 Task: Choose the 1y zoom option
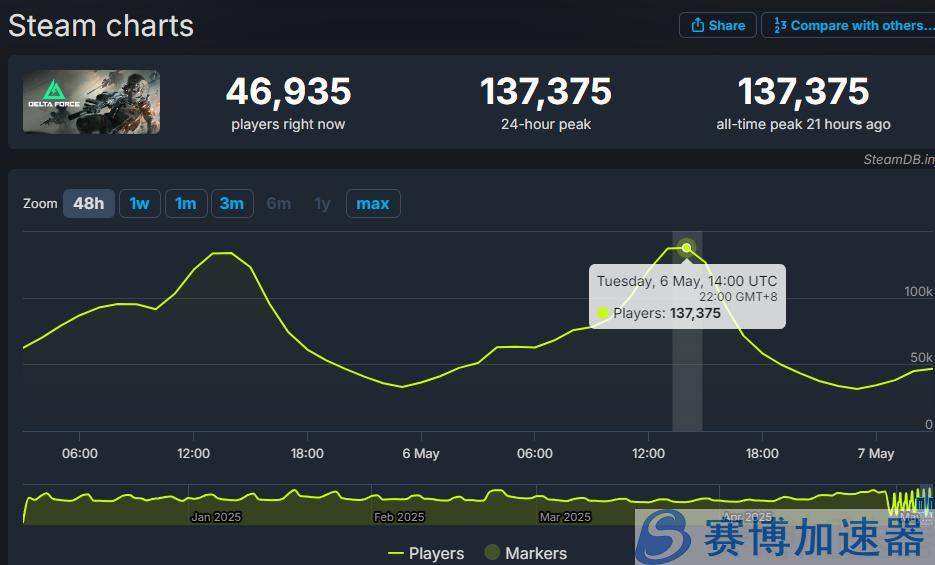tap(323, 203)
